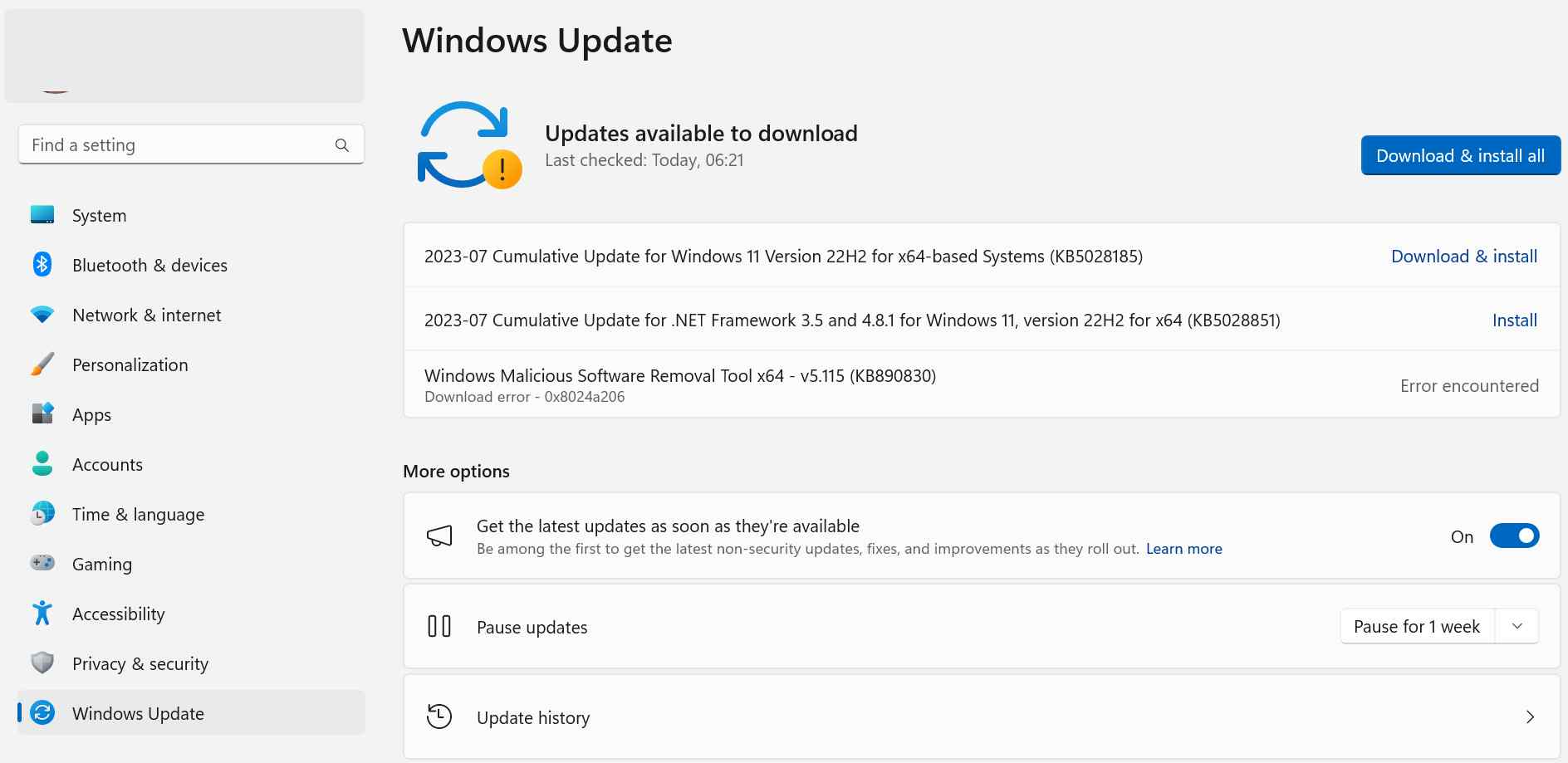1568x763 pixels.
Task: Switch to Time & language settings
Action: (x=138, y=513)
